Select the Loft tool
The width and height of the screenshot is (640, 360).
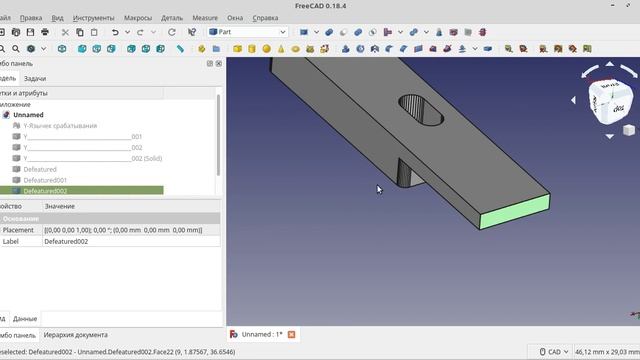point(433,49)
